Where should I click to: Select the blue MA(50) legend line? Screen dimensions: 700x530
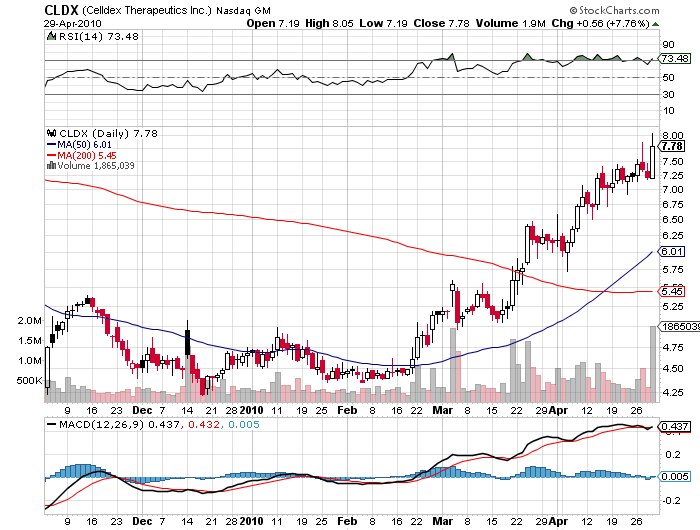click(x=51, y=145)
